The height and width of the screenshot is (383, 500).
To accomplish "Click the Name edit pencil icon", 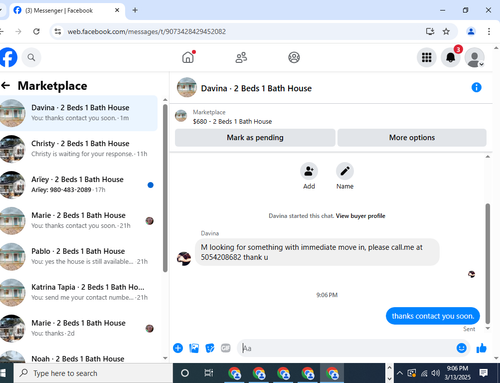I will click(345, 171).
